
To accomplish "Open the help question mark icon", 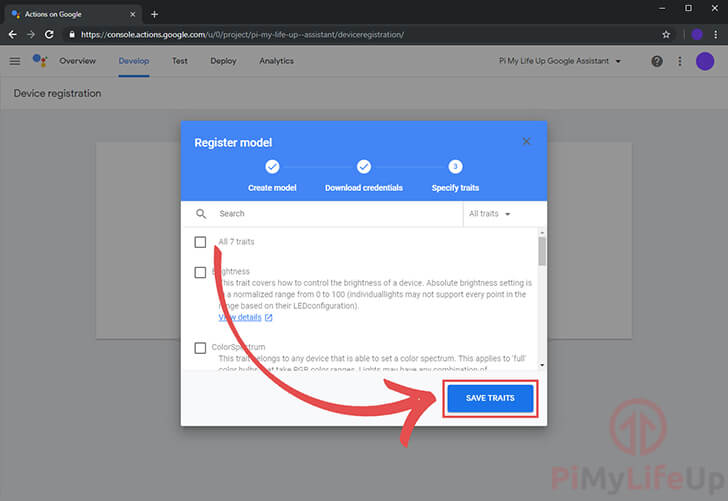I will (656, 61).
